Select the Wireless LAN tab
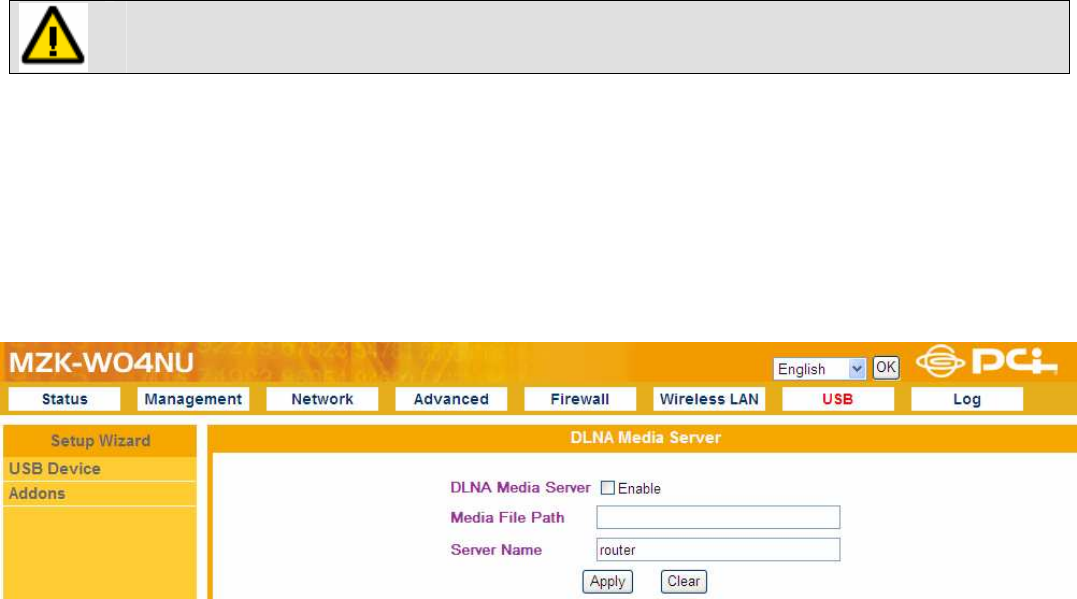Image resolution: width=1077 pixels, height=599 pixels. pyautogui.click(x=709, y=399)
